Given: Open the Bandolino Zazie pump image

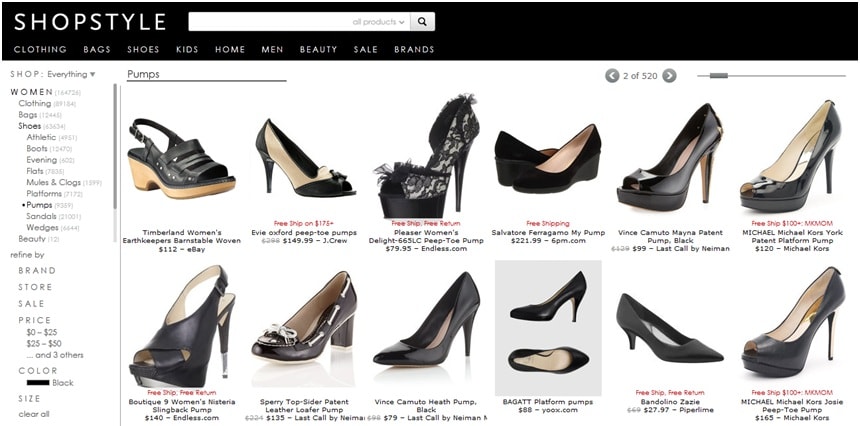Looking at the screenshot, I should pos(670,328).
